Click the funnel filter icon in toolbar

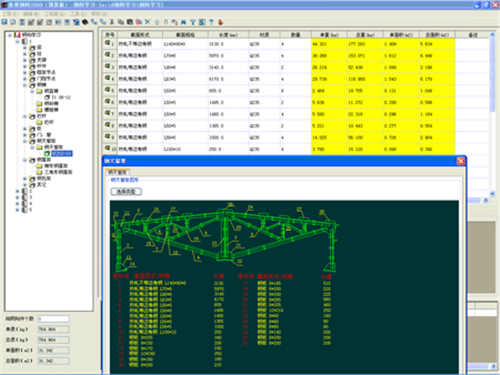(x=193, y=22)
